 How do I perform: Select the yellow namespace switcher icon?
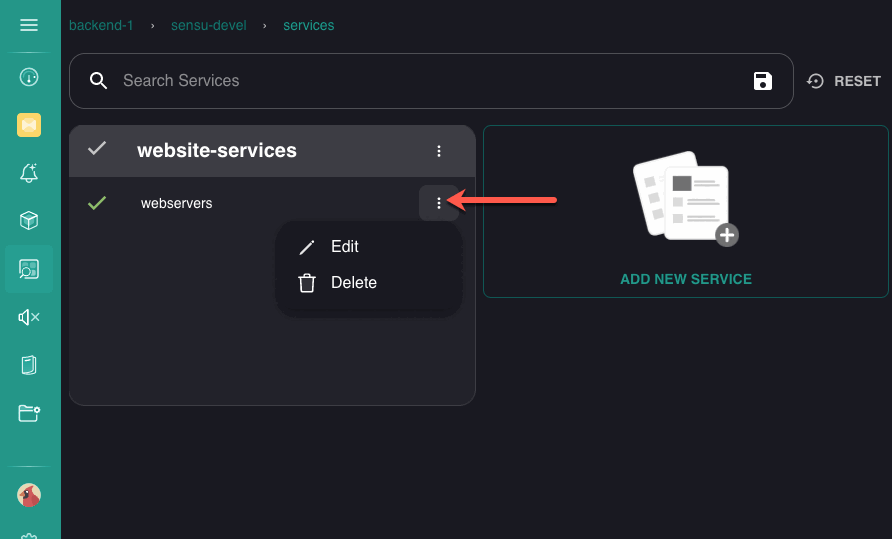(29, 125)
